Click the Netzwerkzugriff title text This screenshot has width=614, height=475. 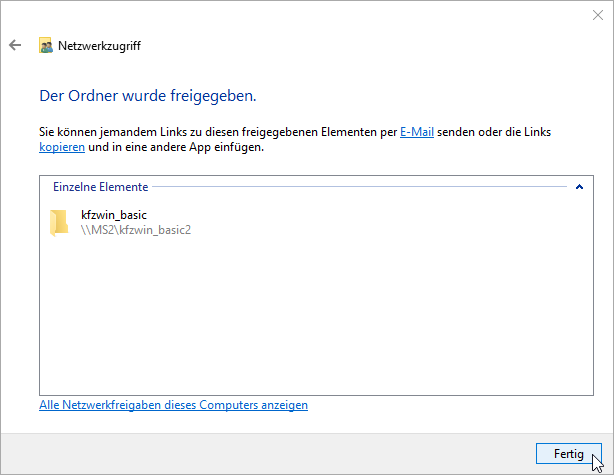point(99,46)
